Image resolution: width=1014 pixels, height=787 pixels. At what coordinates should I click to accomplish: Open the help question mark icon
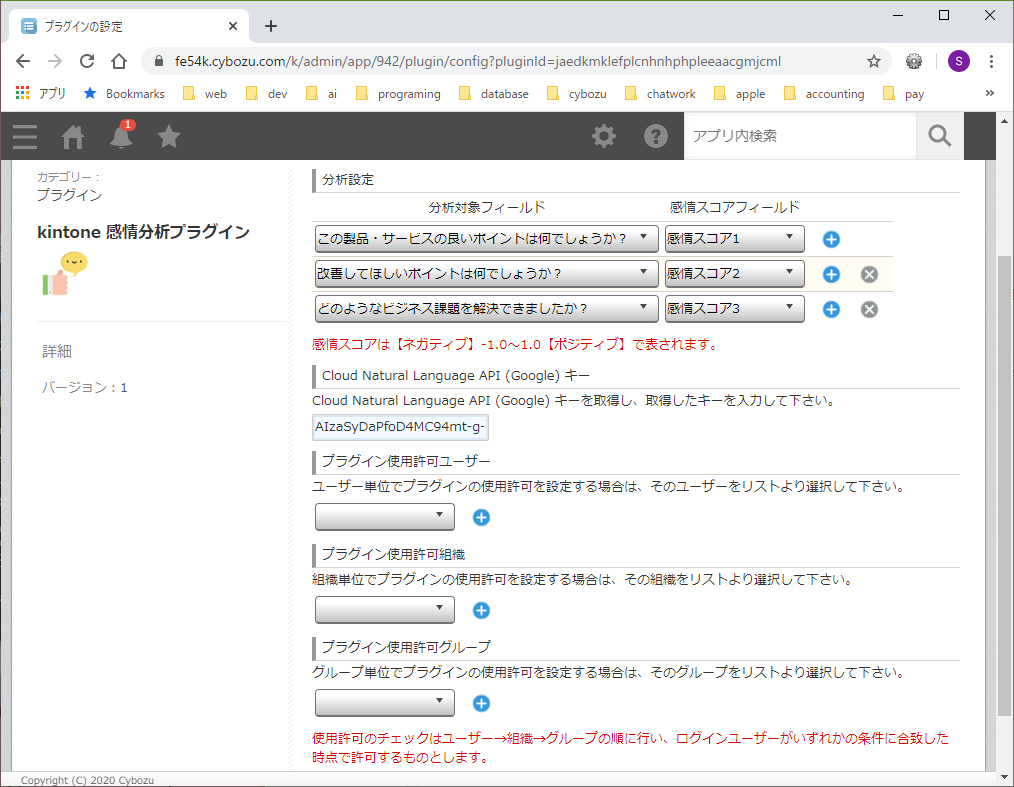pos(655,136)
